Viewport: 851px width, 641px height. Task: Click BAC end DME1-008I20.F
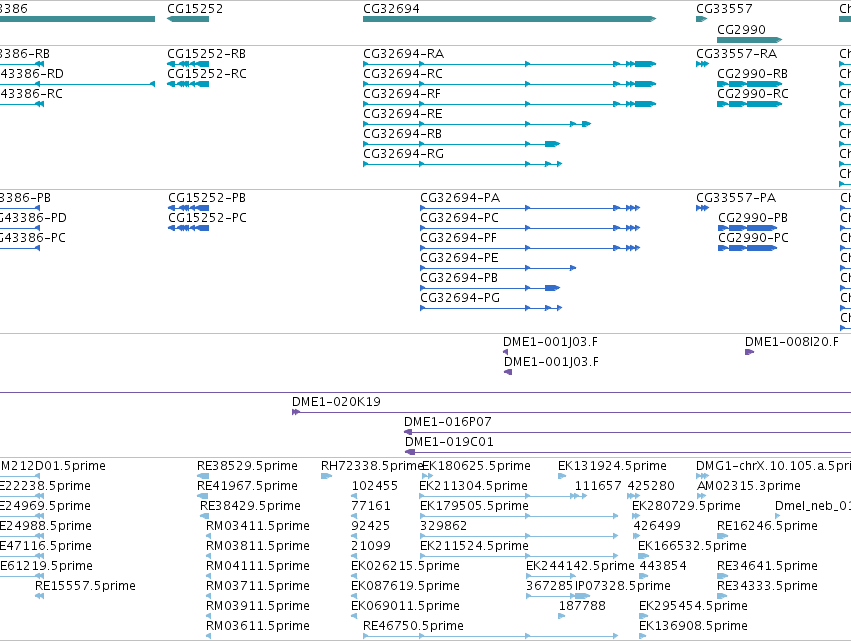(x=791, y=342)
